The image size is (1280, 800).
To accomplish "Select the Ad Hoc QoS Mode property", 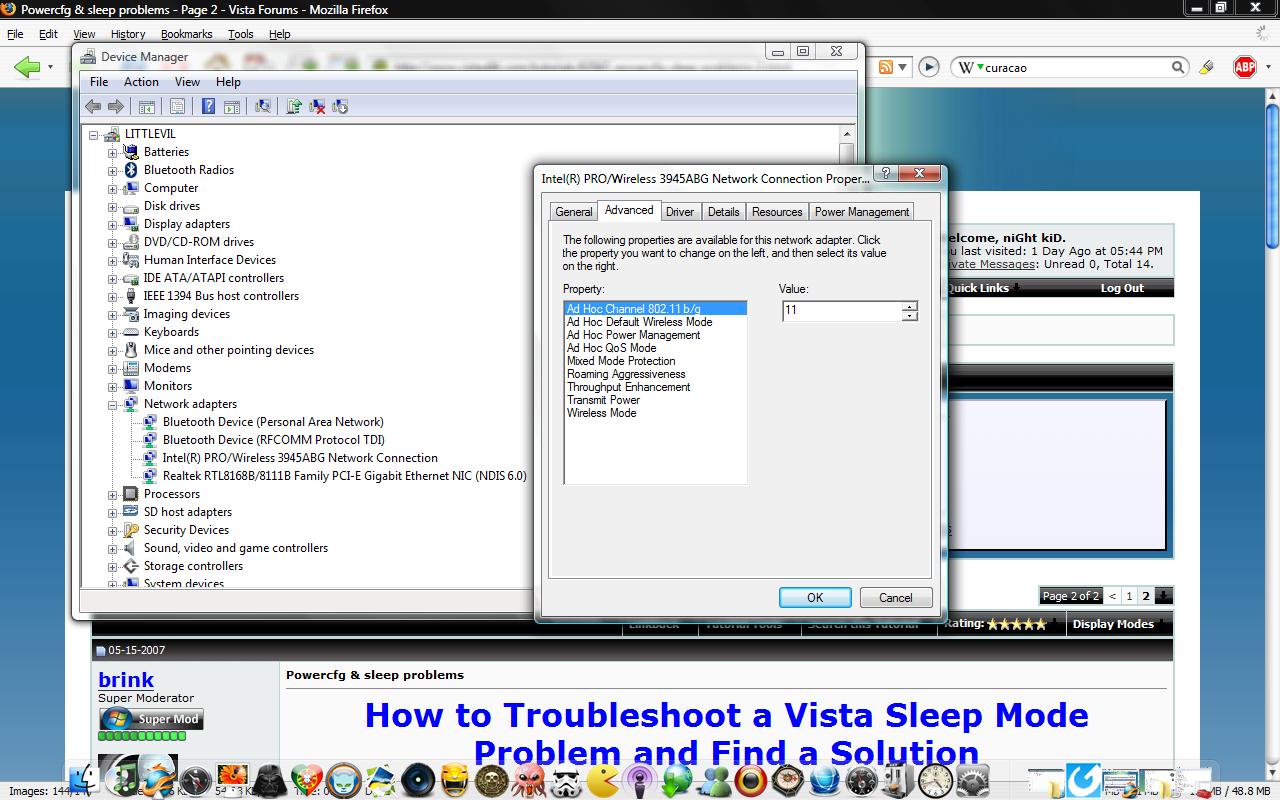I will click(655, 348).
